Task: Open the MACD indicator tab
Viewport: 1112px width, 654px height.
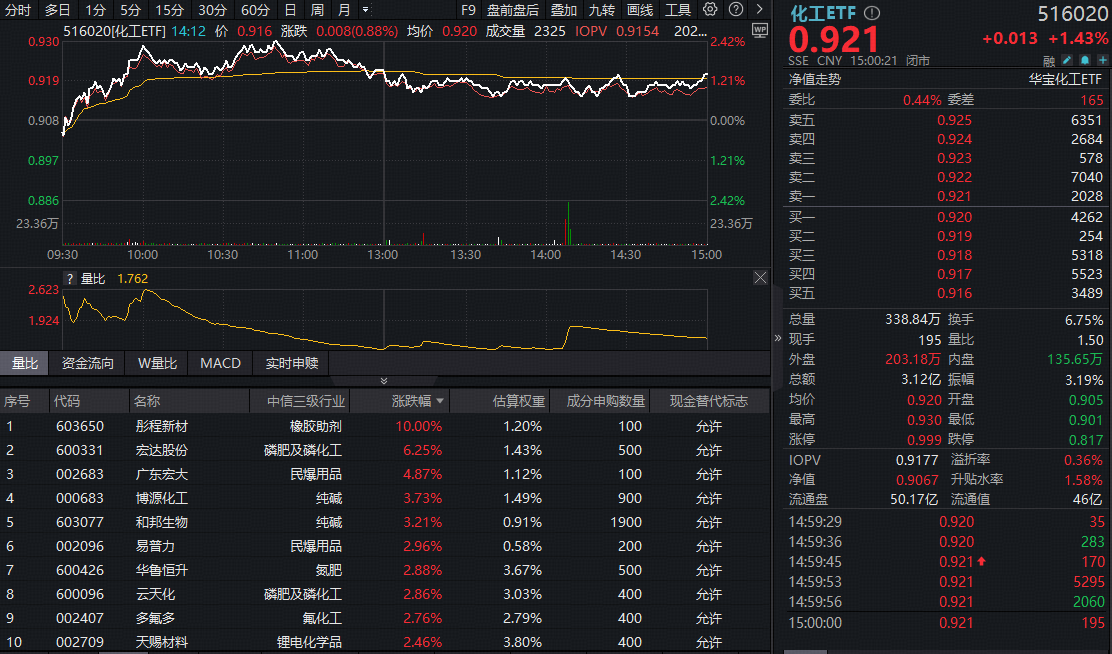Action: [220, 363]
